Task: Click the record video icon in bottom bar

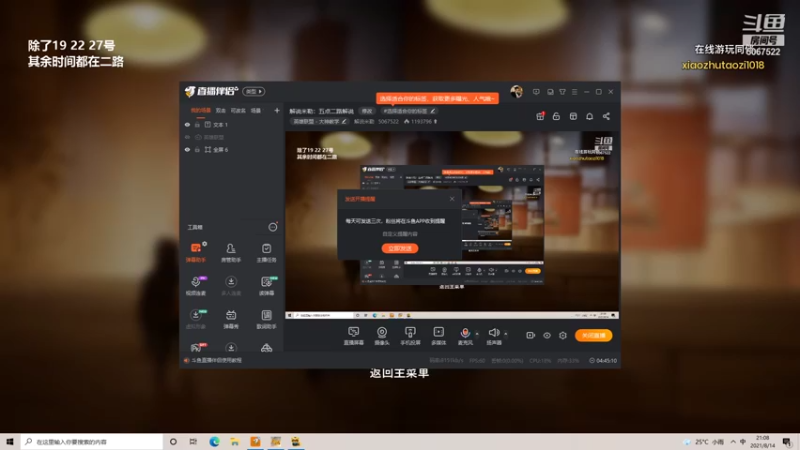Action: click(531, 335)
